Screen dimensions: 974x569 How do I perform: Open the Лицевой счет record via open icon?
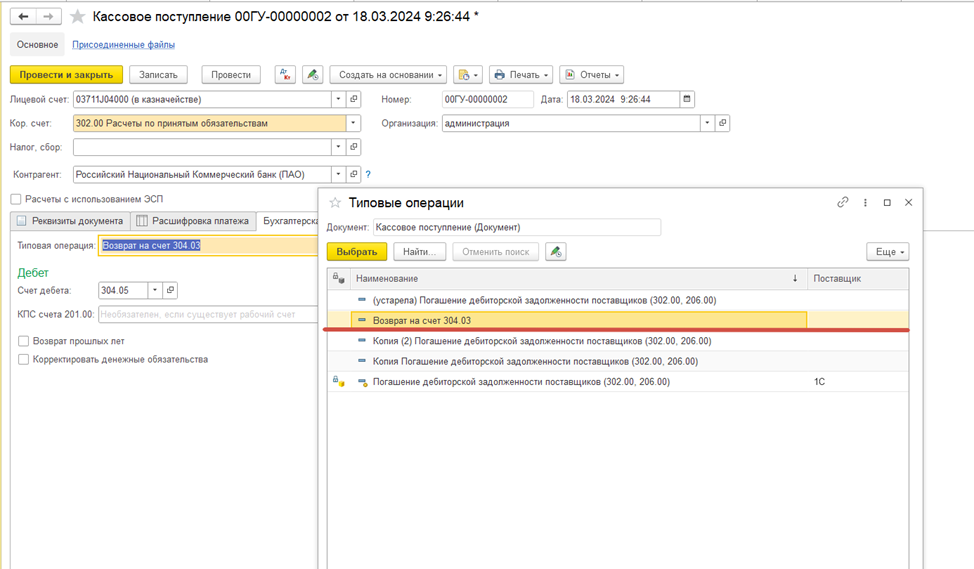pos(353,99)
